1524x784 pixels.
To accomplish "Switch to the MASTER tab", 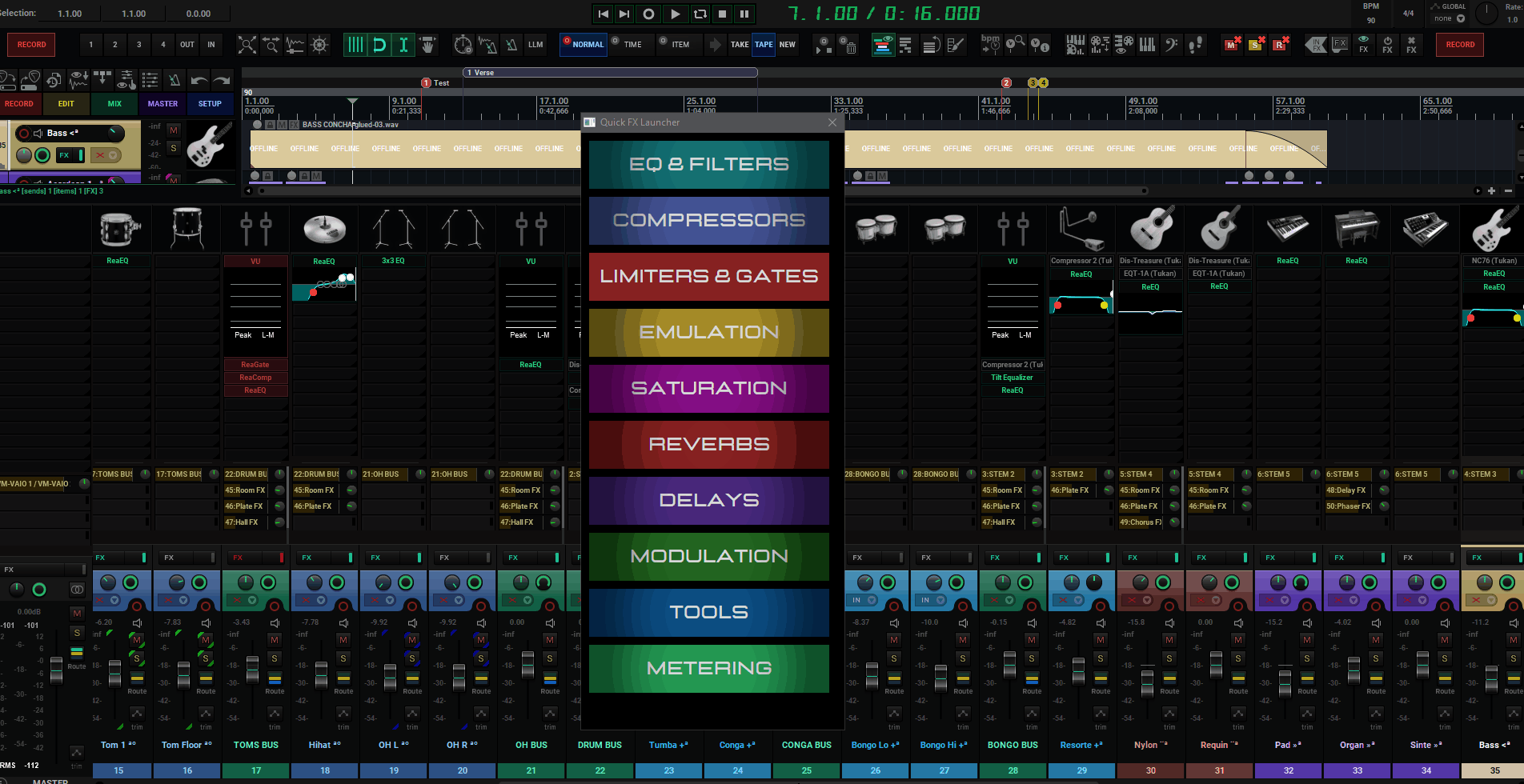I will click(x=162, y=104).
